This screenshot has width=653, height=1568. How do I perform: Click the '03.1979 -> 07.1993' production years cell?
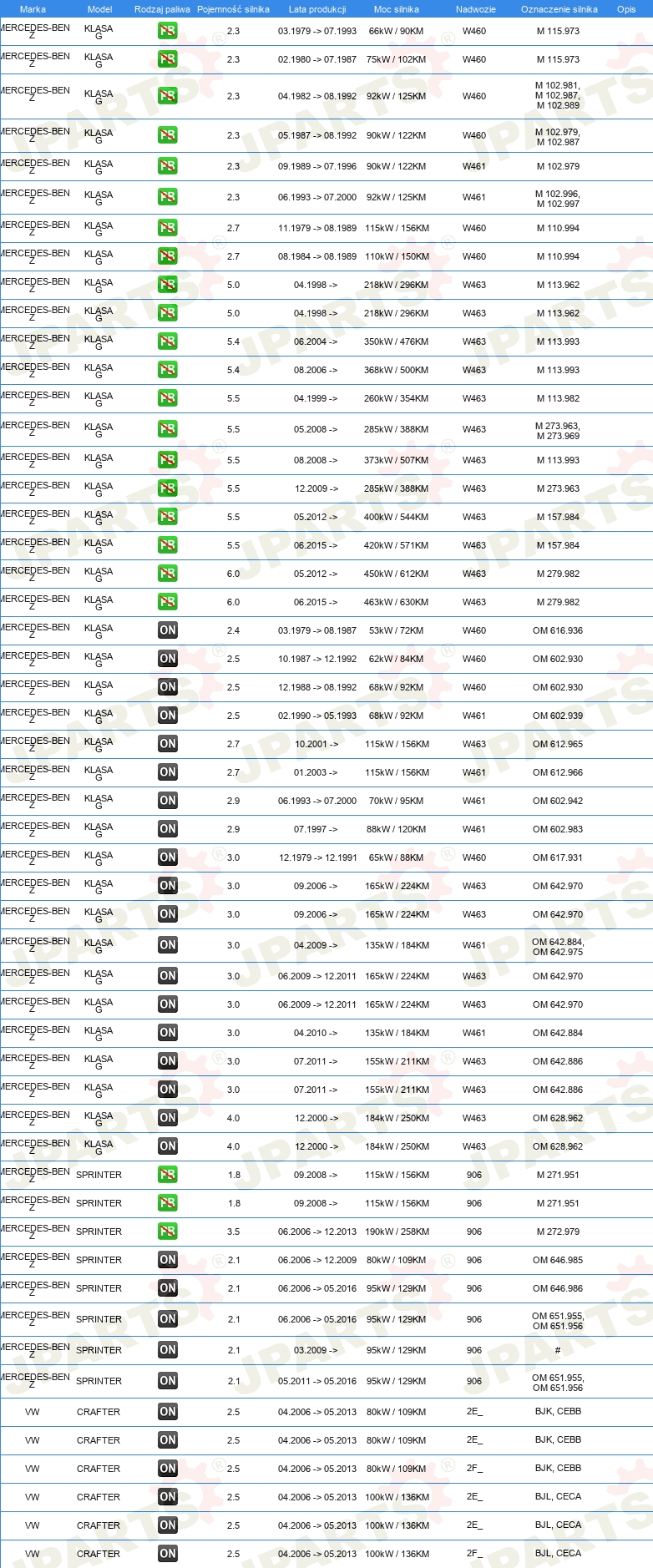(317, 31)
